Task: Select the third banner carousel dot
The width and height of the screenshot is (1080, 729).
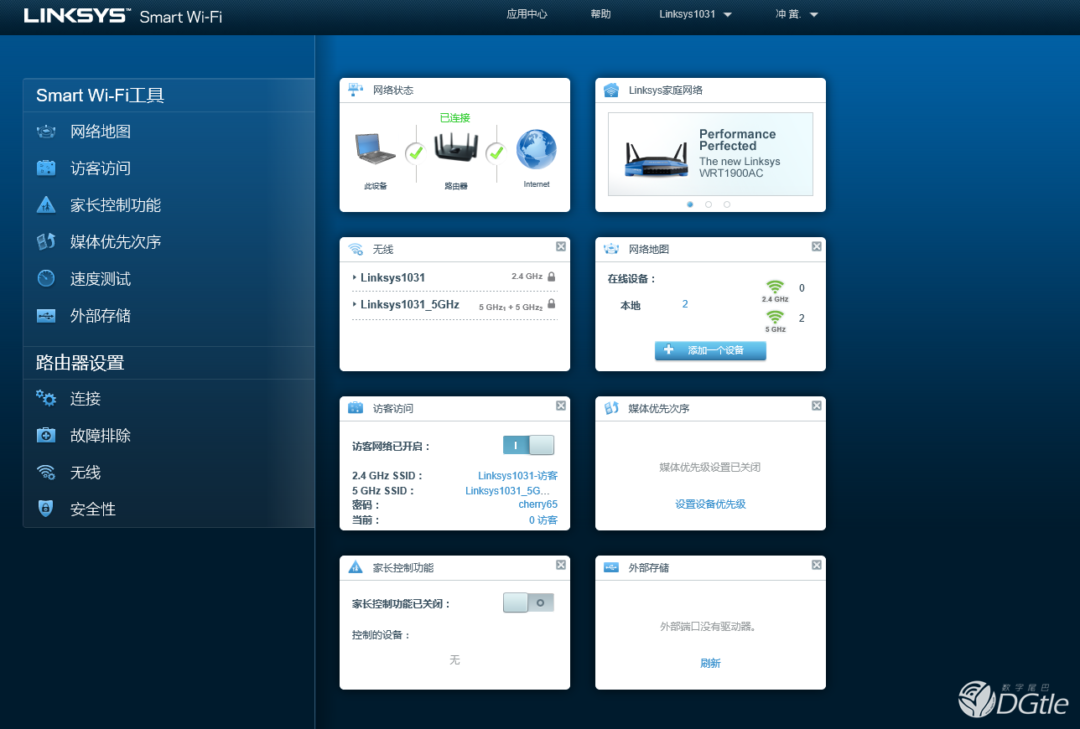Action: pos(727,205)
